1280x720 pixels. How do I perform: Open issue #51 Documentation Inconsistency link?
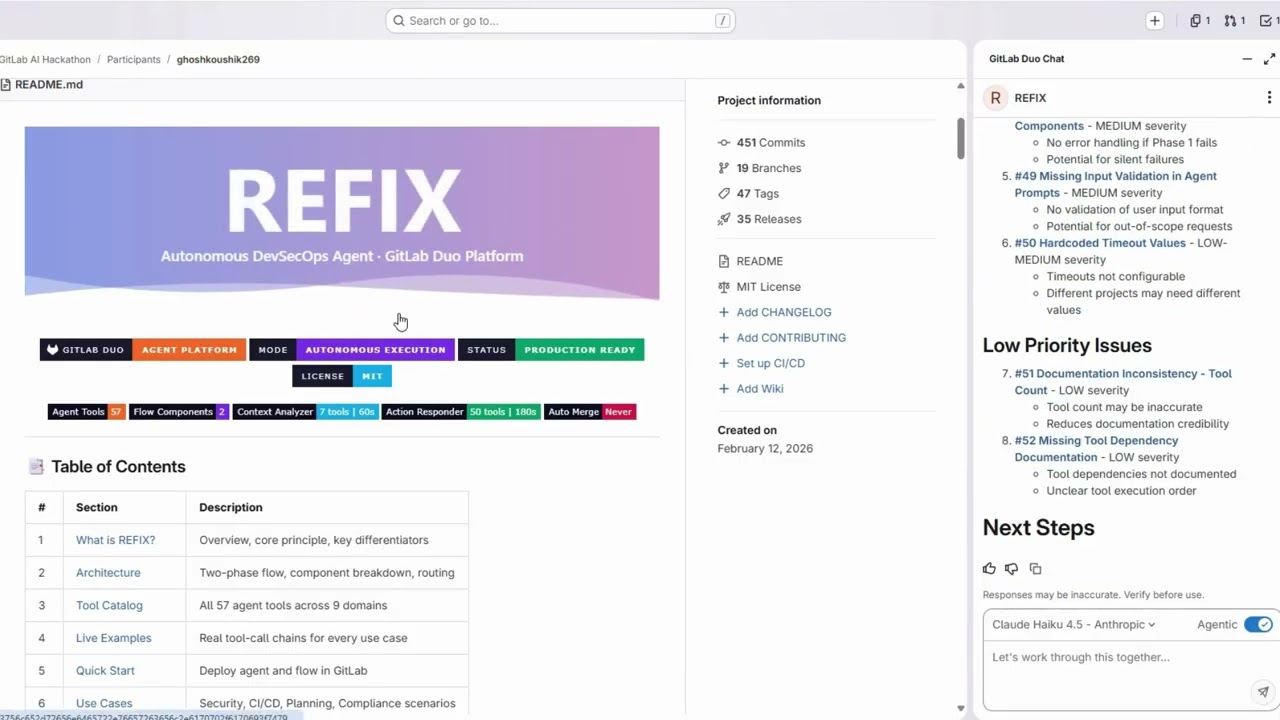pyautogui.click(x=1123, y=382)
